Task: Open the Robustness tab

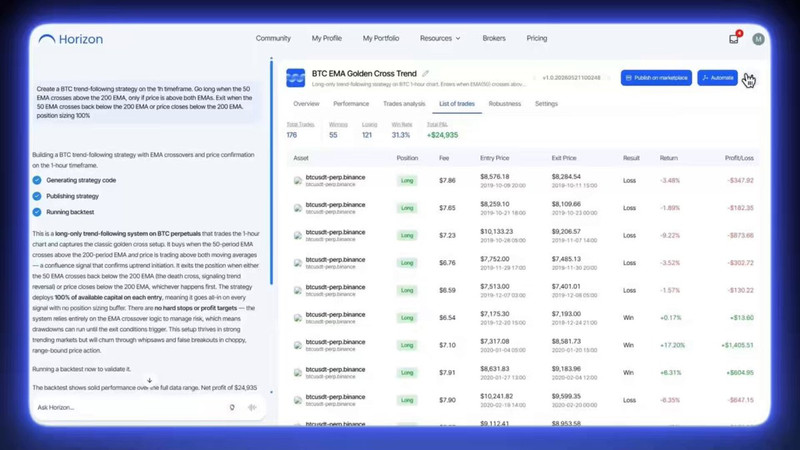Action: 505,104
